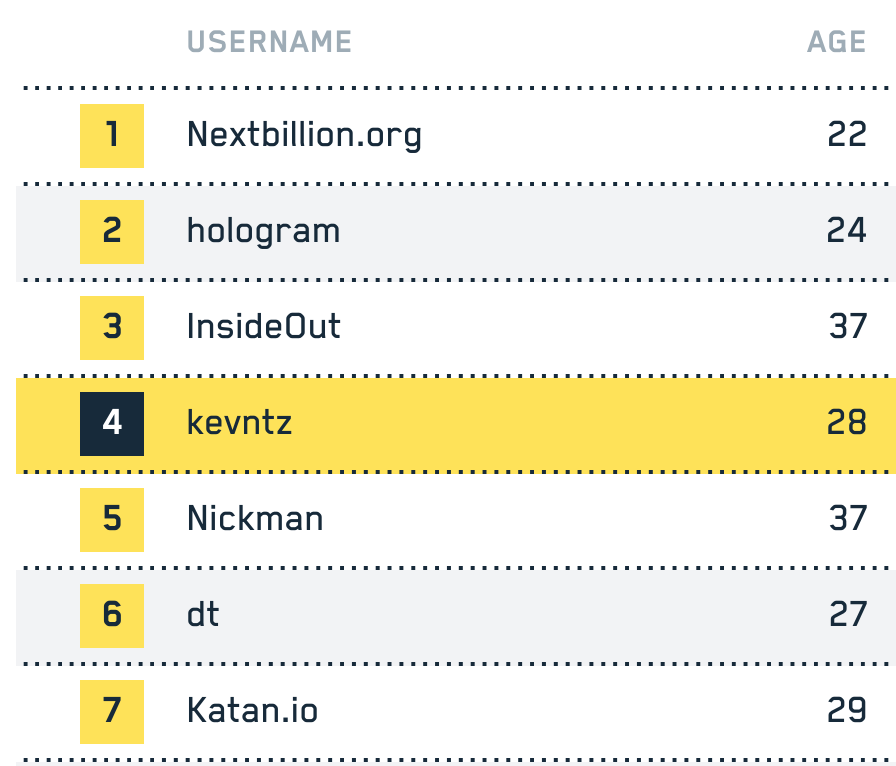Open the Nickman username
Viewport: 896px width, 766px height.
[x=255, y=519]
